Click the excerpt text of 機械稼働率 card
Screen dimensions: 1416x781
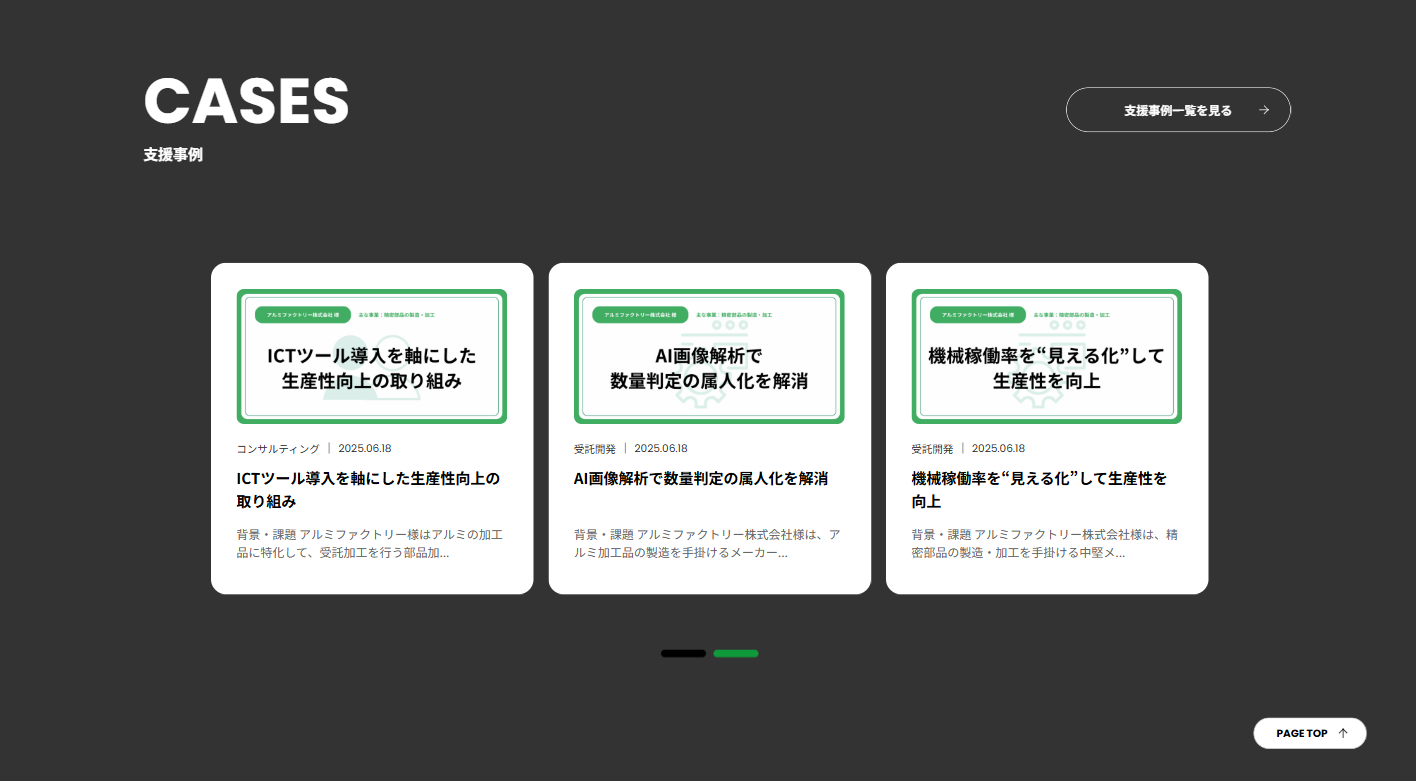[x=1044, y=543]
